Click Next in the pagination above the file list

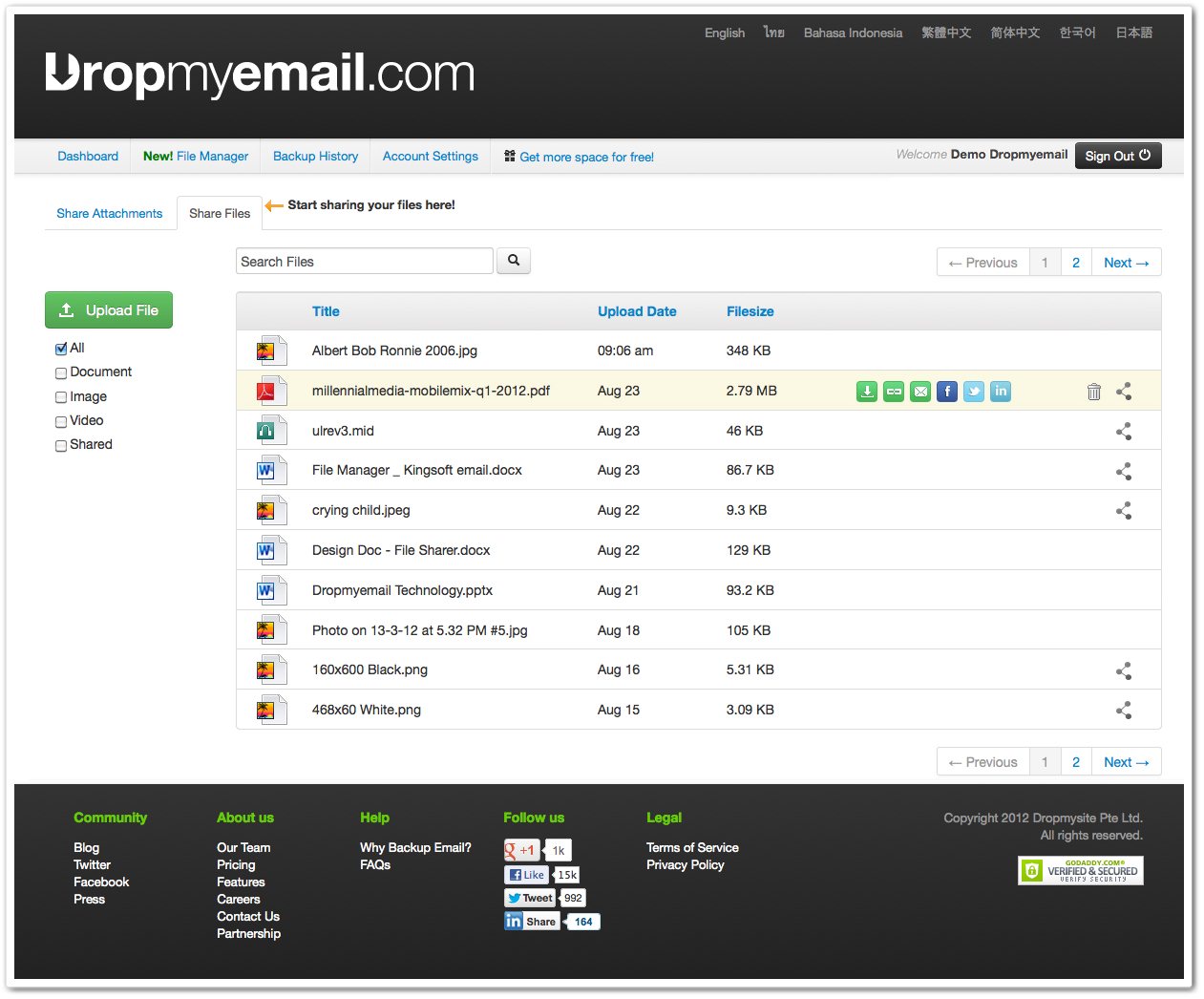[1127, 263]
